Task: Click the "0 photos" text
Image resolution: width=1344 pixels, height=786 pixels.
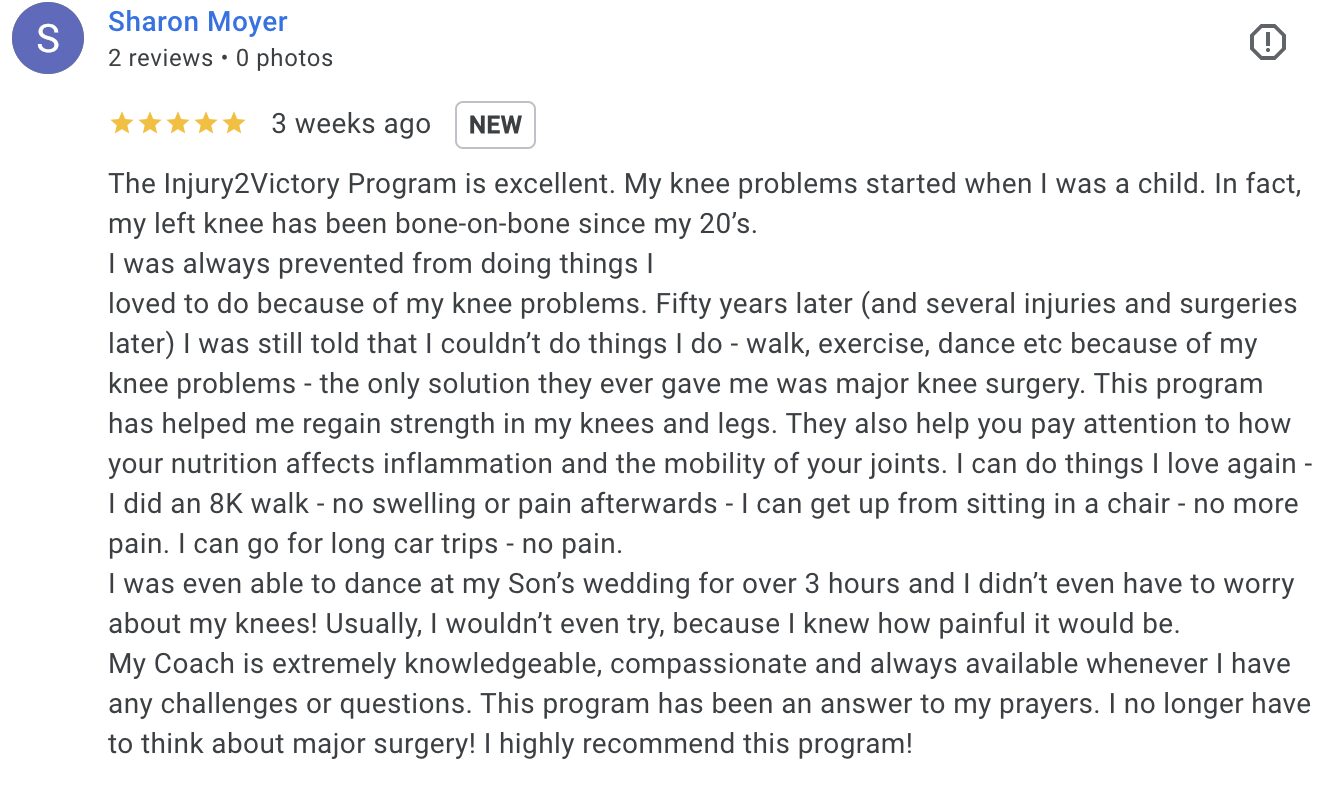Action: pos(285,59)
